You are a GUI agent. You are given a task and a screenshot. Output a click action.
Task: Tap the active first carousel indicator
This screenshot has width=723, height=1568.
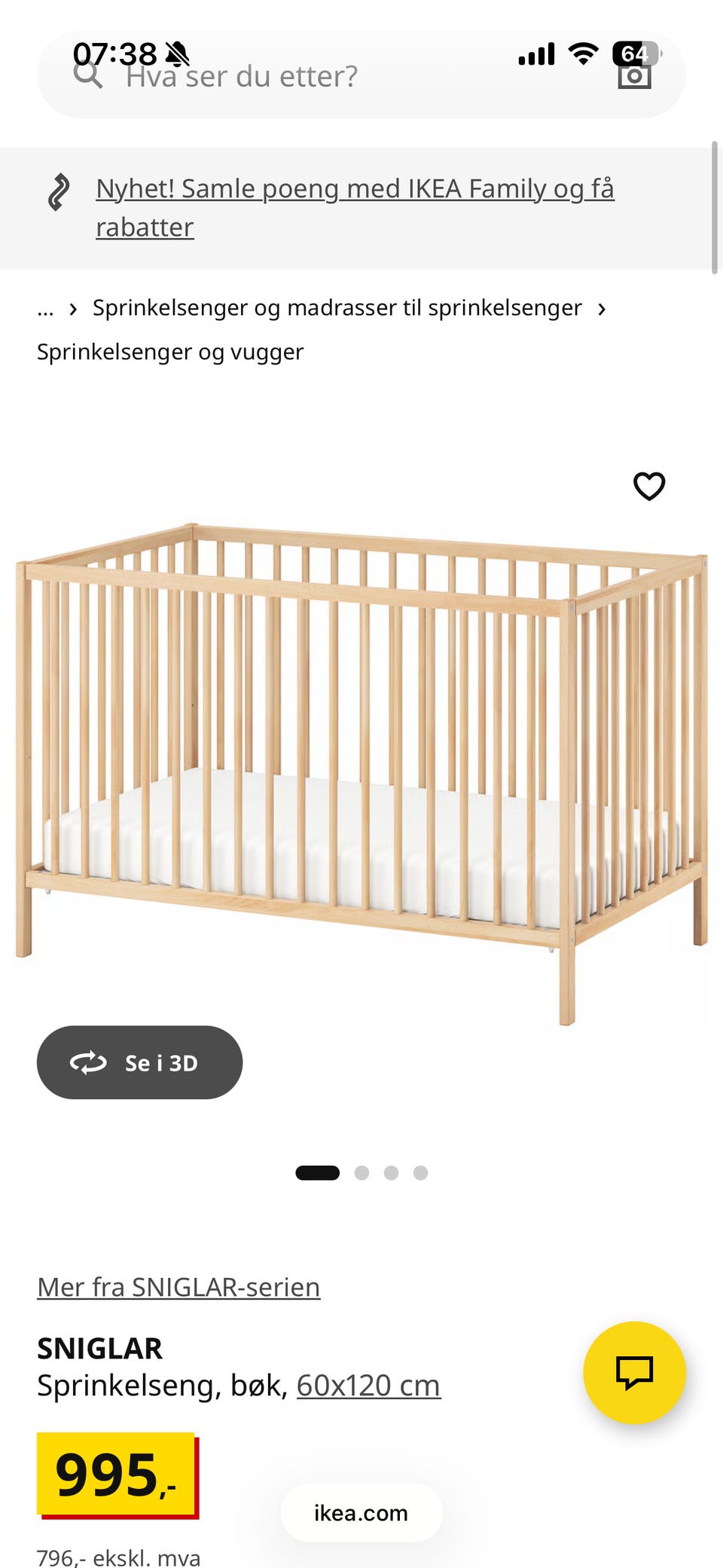tap(317, 1172)
